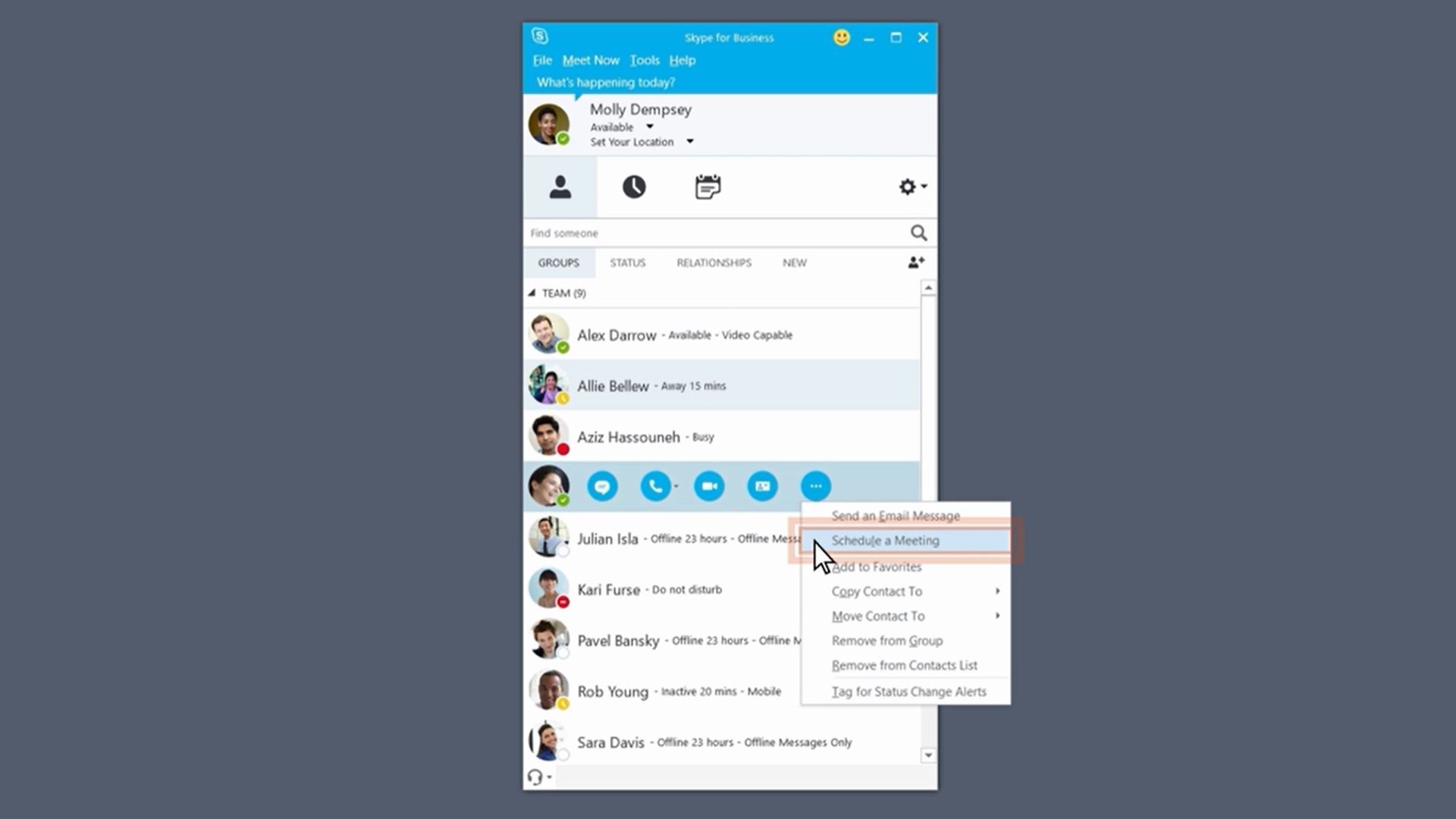Screen dimensions: 1456x819
Task: Expand the RELATIONSHIPS tab
Action: (x=713, y=262)
